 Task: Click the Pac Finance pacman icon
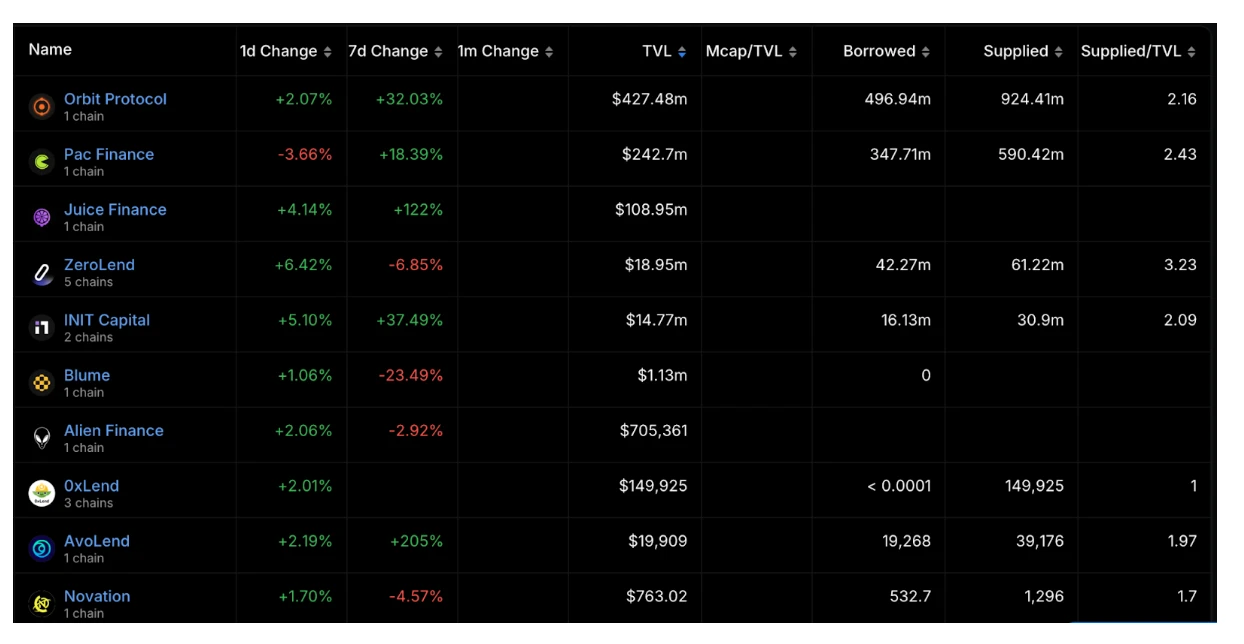point(41,161)
